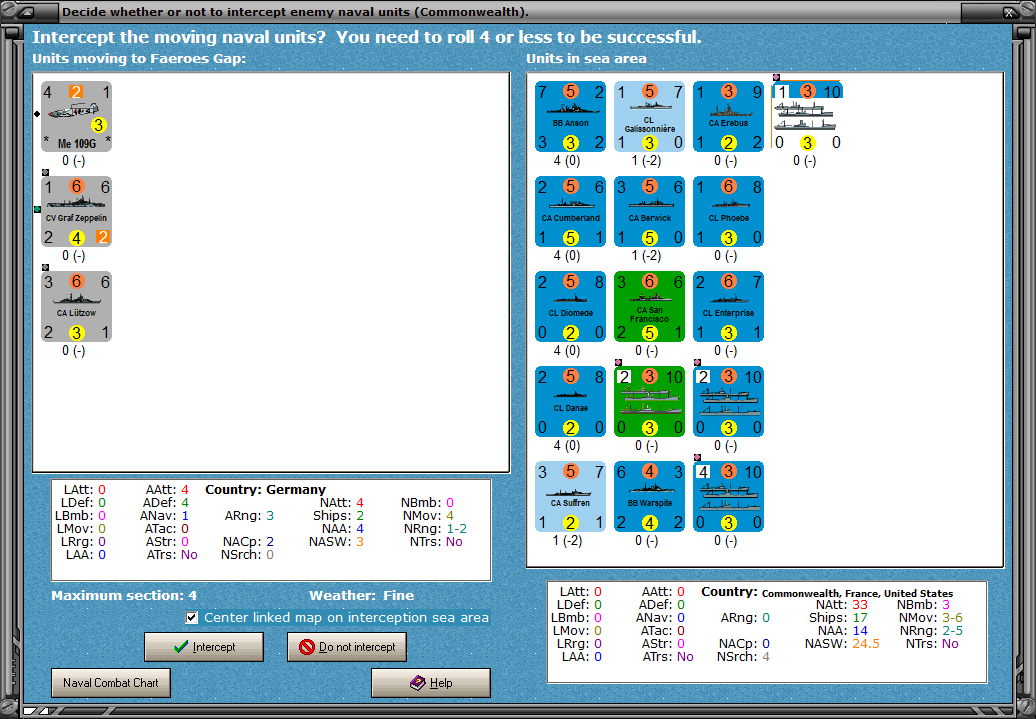This screenshot has width=1036, height=719.
Task: Open the Naval Combat Chart
Action: (x=111, y=683)
